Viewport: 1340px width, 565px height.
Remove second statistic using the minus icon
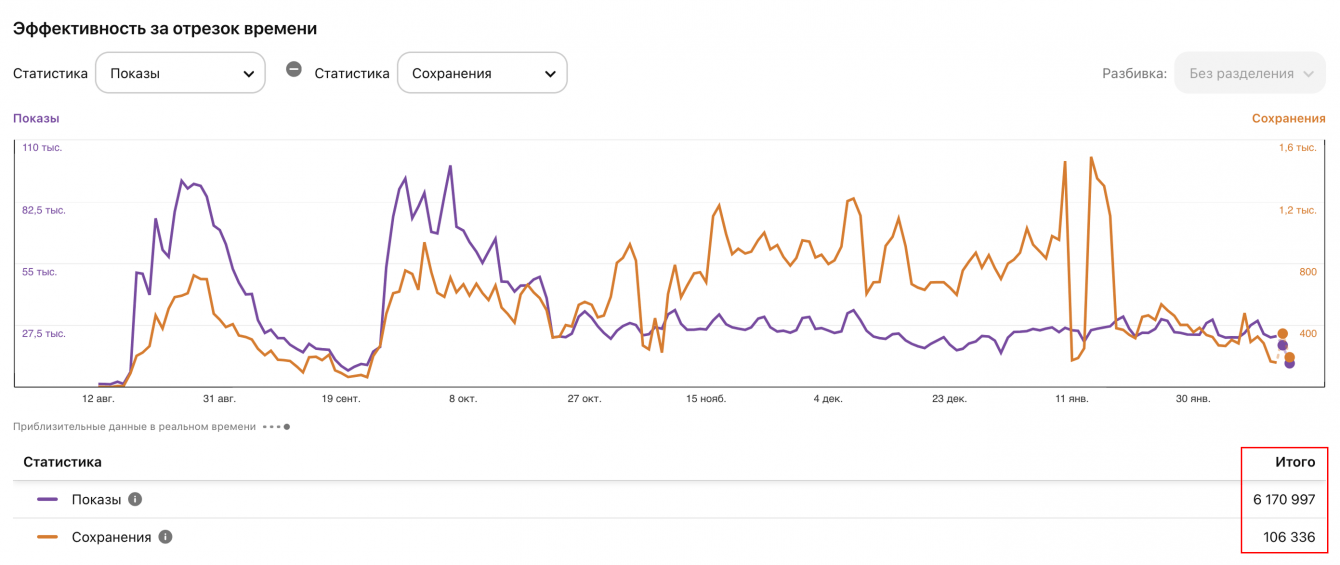(x=294, y=69)
